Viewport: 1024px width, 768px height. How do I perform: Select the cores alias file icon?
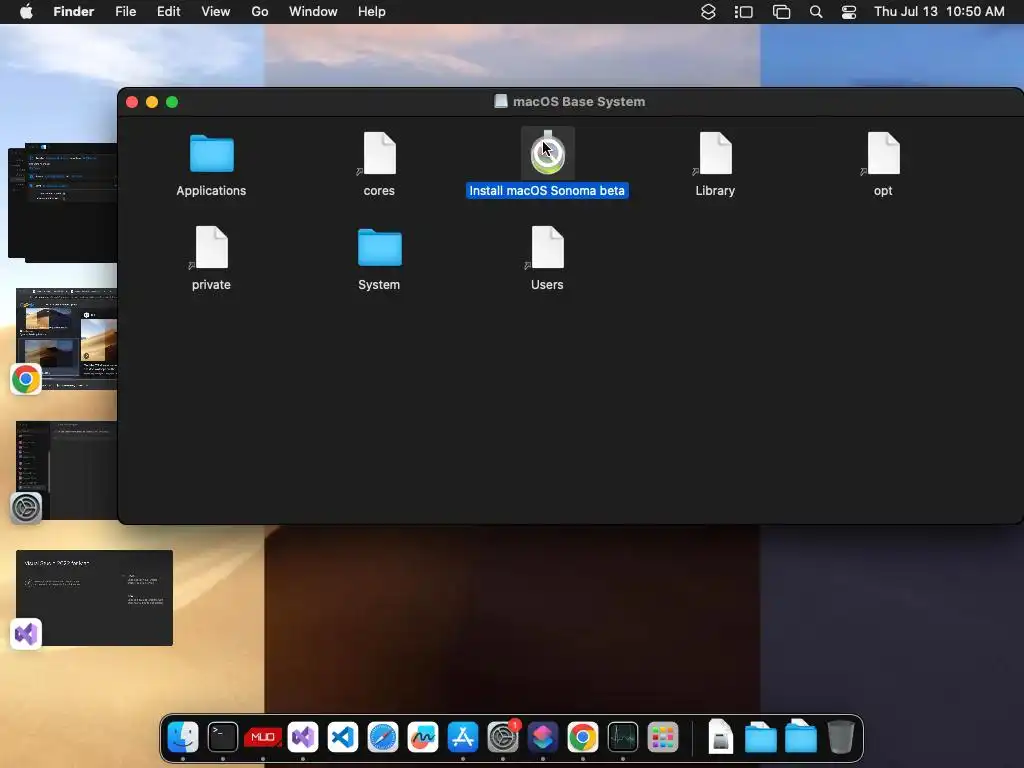point(379,153)
